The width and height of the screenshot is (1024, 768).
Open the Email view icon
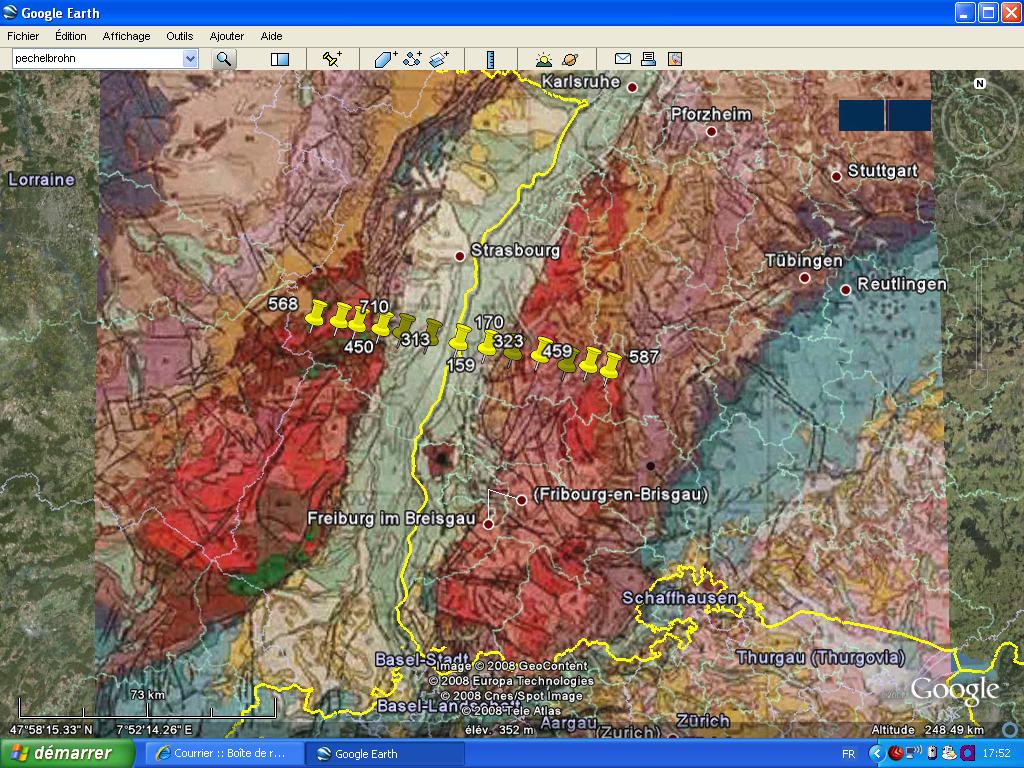[624, 59]
